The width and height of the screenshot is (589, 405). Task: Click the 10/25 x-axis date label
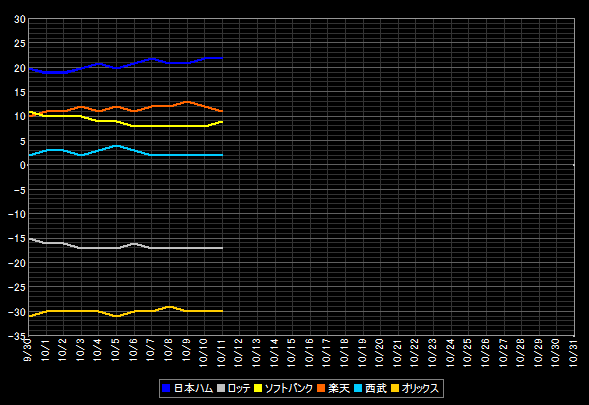468,352
